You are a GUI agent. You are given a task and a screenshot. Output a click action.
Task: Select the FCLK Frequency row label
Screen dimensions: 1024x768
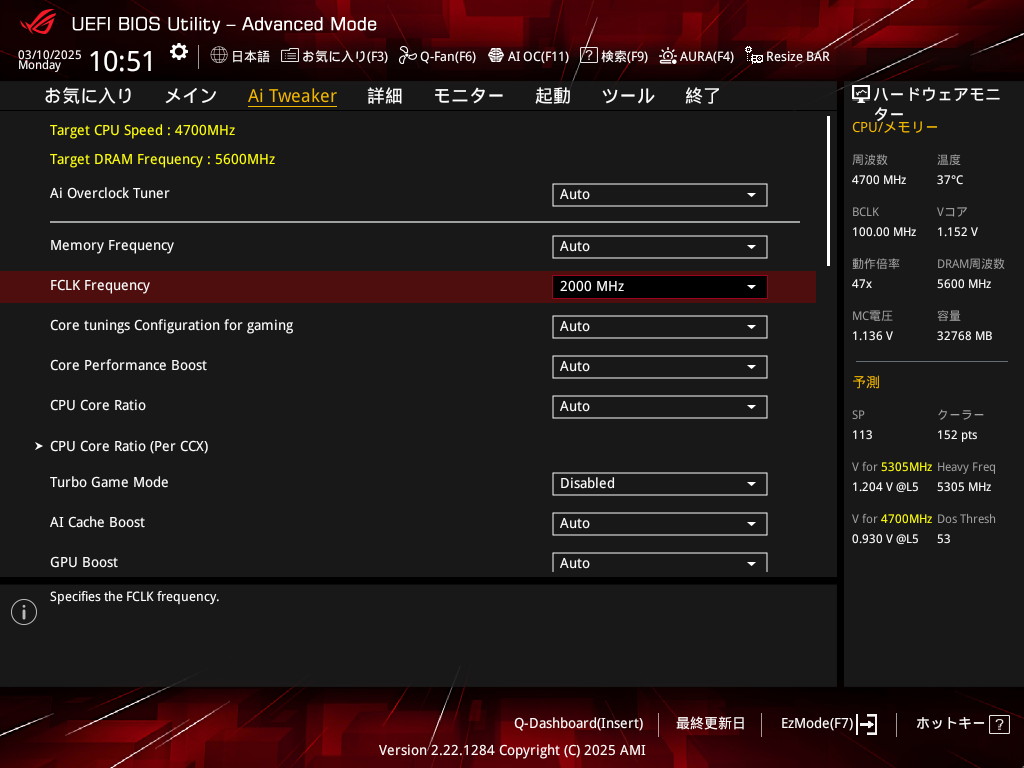click(100, 285)
